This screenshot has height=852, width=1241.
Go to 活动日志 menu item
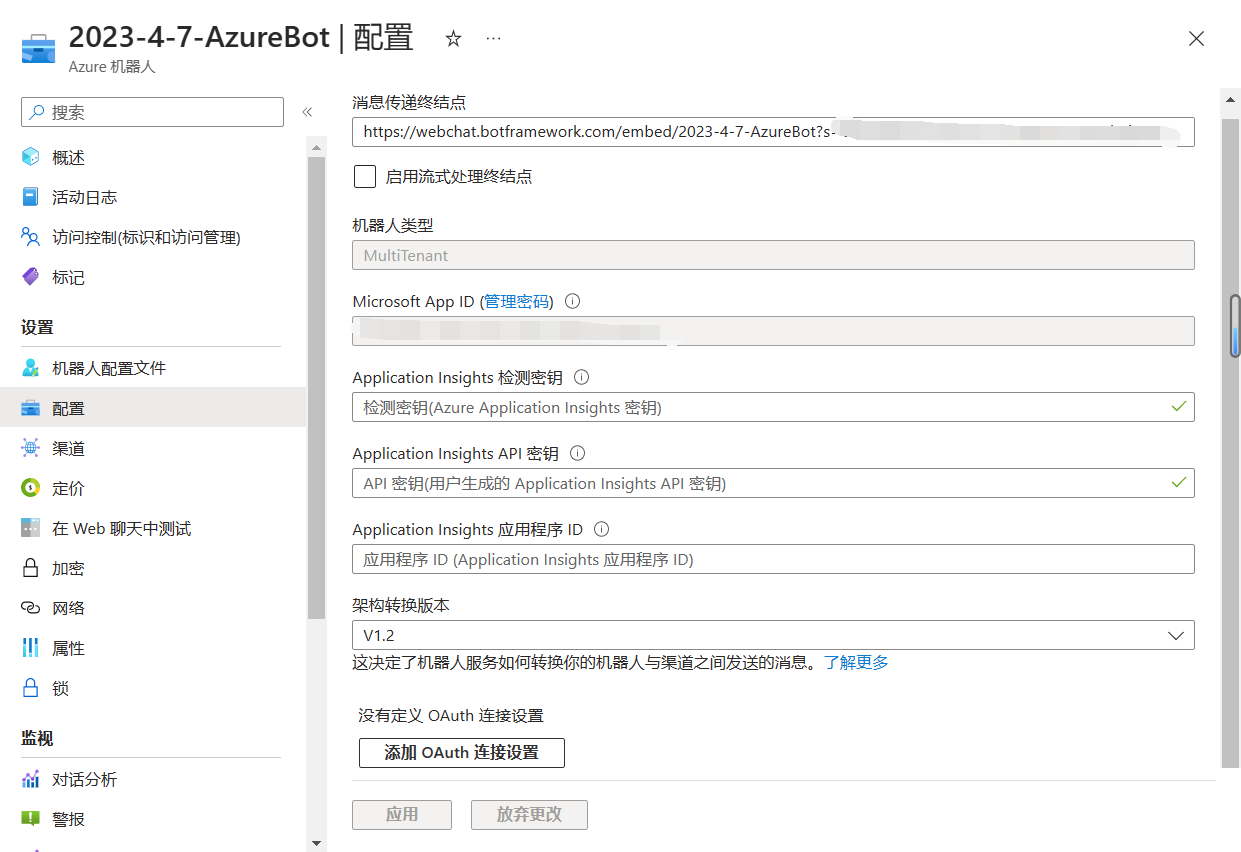point(84,197)
